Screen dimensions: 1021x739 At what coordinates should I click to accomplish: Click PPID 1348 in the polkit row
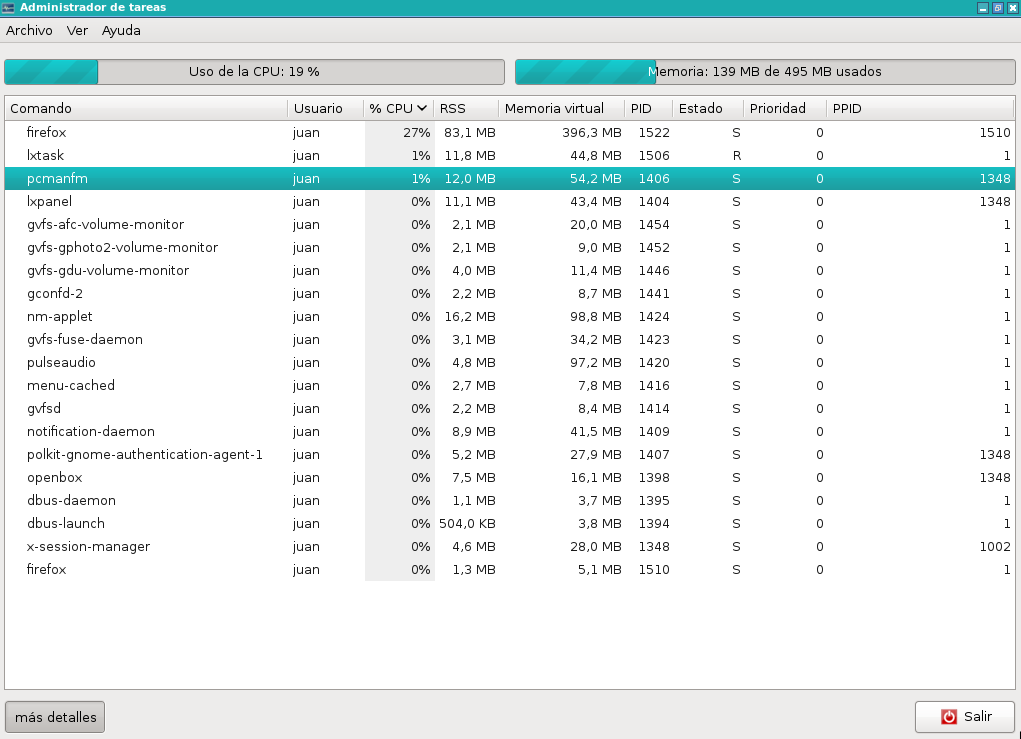(995, 454)
